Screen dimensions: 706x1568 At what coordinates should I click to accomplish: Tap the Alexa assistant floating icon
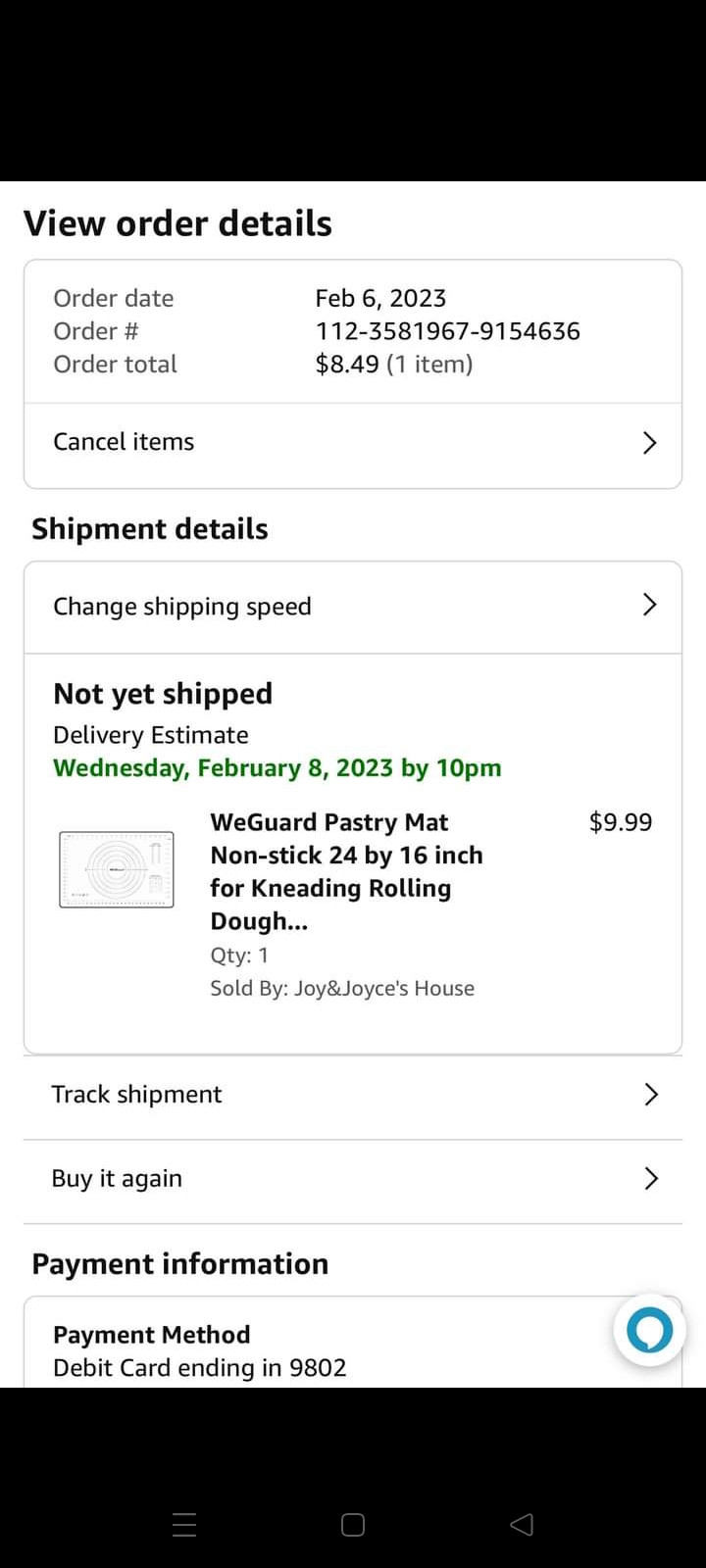649,1330
